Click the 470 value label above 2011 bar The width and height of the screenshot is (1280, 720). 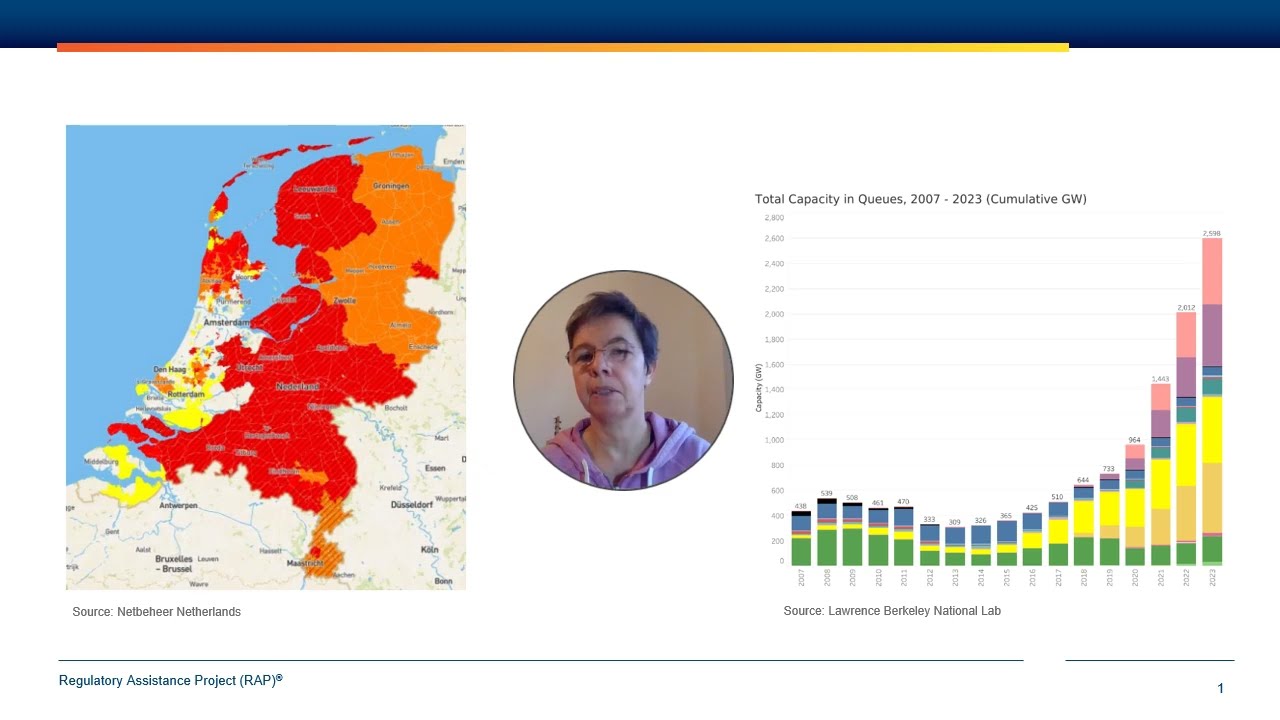coord(904,502)
